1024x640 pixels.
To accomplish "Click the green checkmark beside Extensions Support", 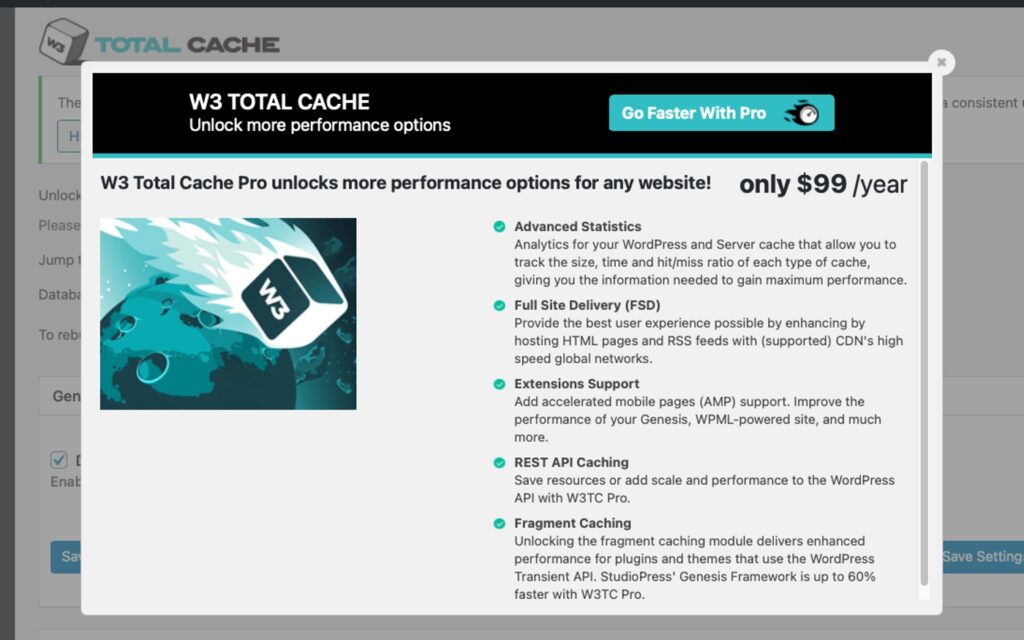I will point(499,384).
